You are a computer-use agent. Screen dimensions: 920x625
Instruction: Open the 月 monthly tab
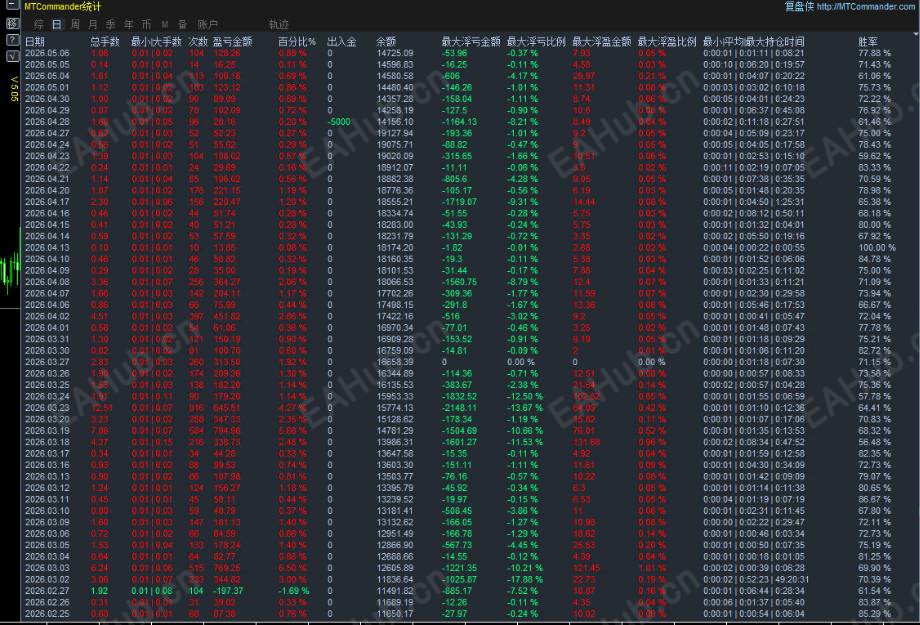93,25
